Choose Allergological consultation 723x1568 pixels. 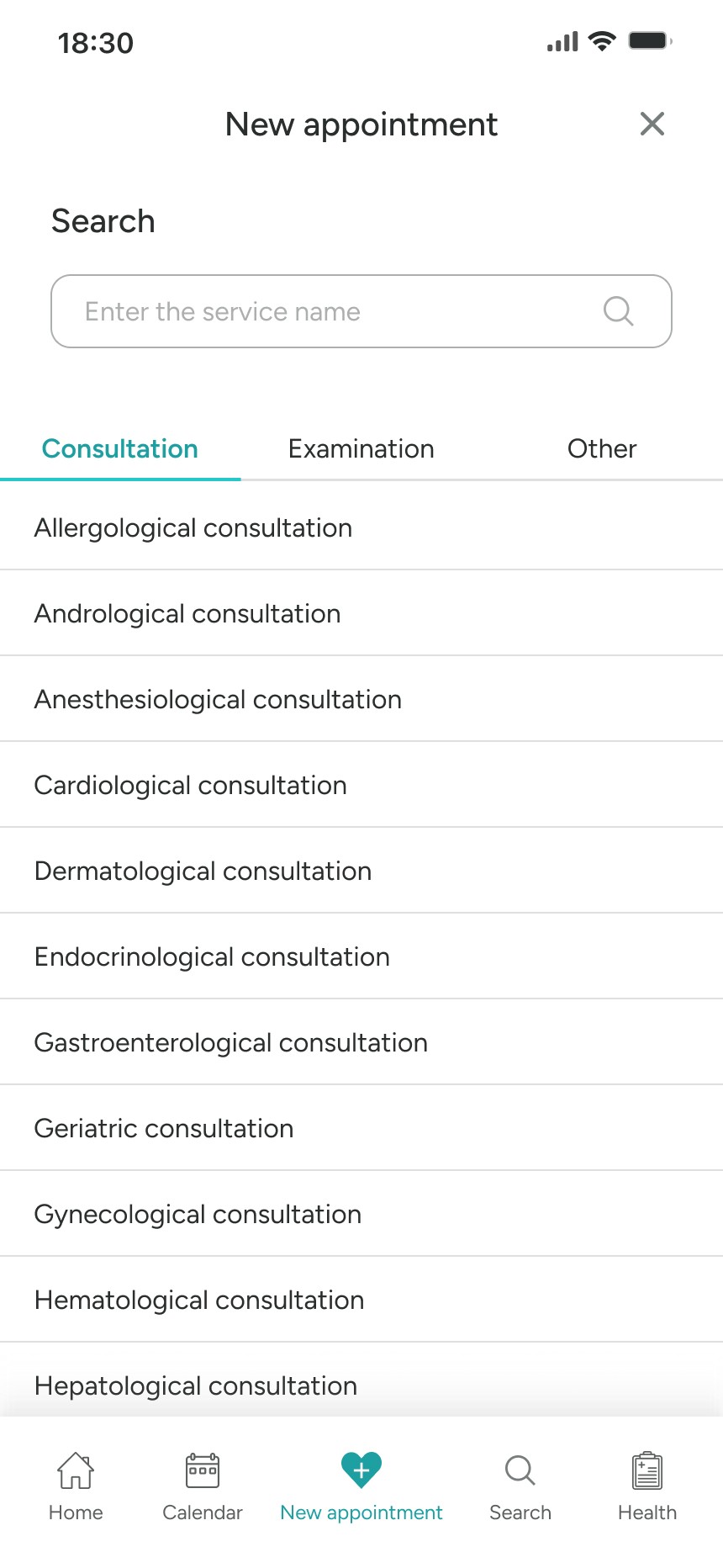click(x=361, y=527)
